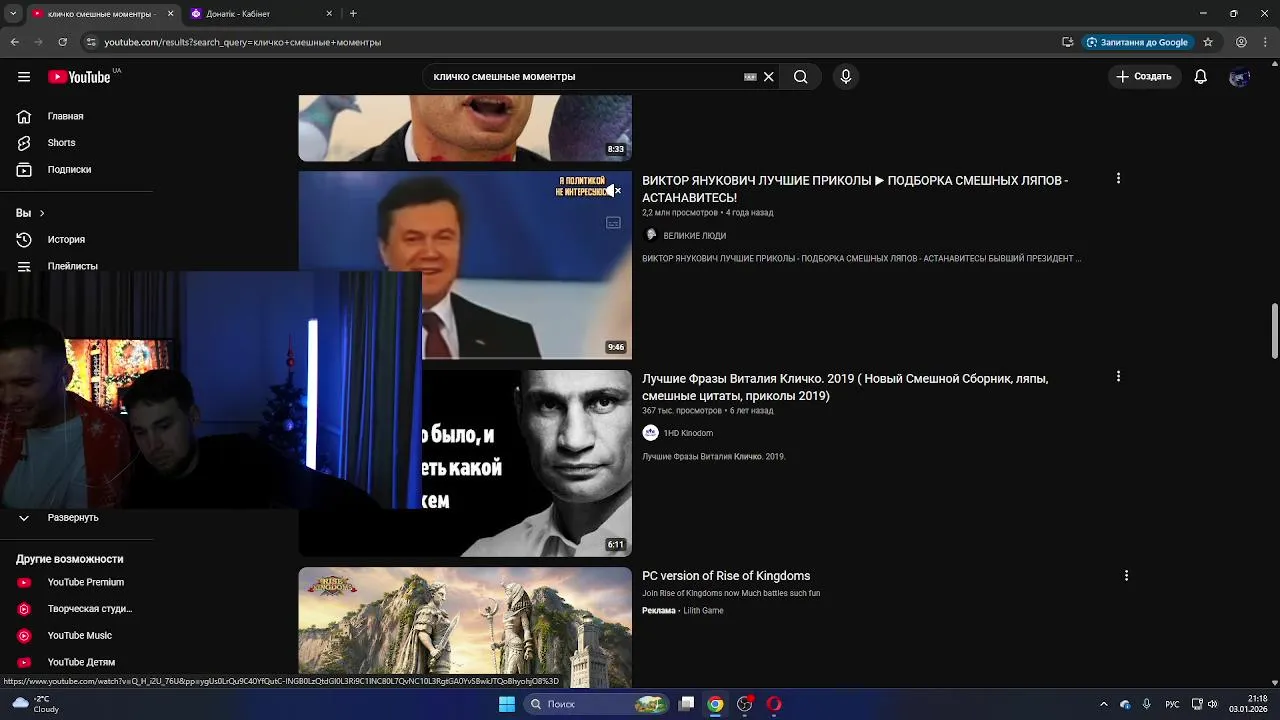Open the Windows Start menu
Image resolution: width=1280 pixels, height=720 pixels.
click(507, 704)
